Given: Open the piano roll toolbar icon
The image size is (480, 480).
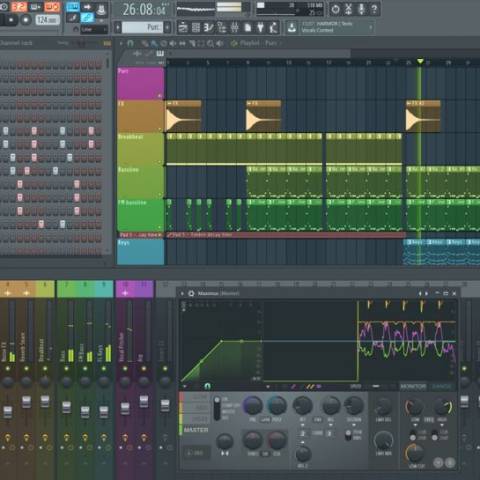Looking at the screenshot, I should (x=208, y=28).
